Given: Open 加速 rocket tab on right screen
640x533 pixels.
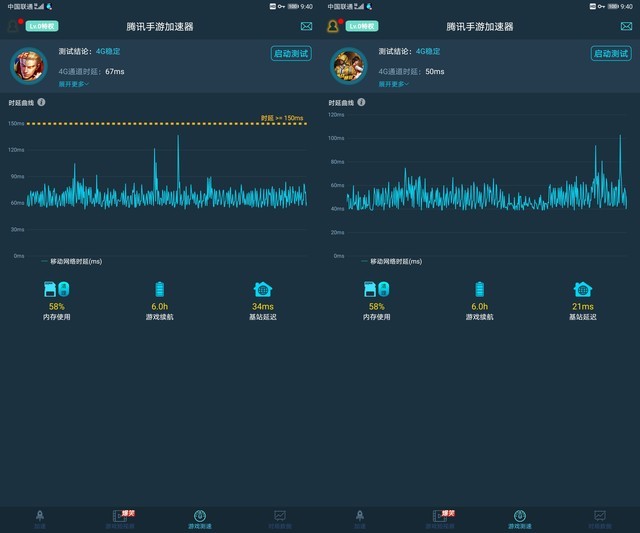Looking at the screenshot, I should (360, 520).
